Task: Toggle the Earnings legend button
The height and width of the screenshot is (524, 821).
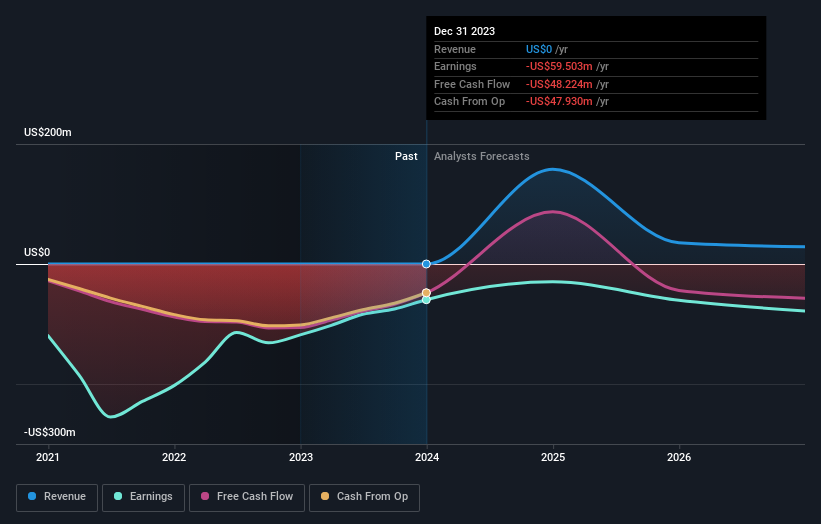Action: [x=143, y=497]
